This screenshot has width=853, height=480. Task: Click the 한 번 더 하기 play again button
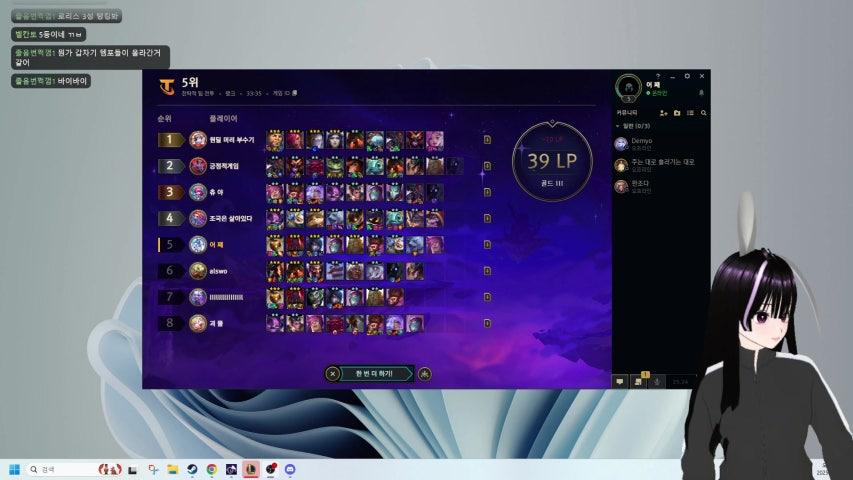(374, 374)
